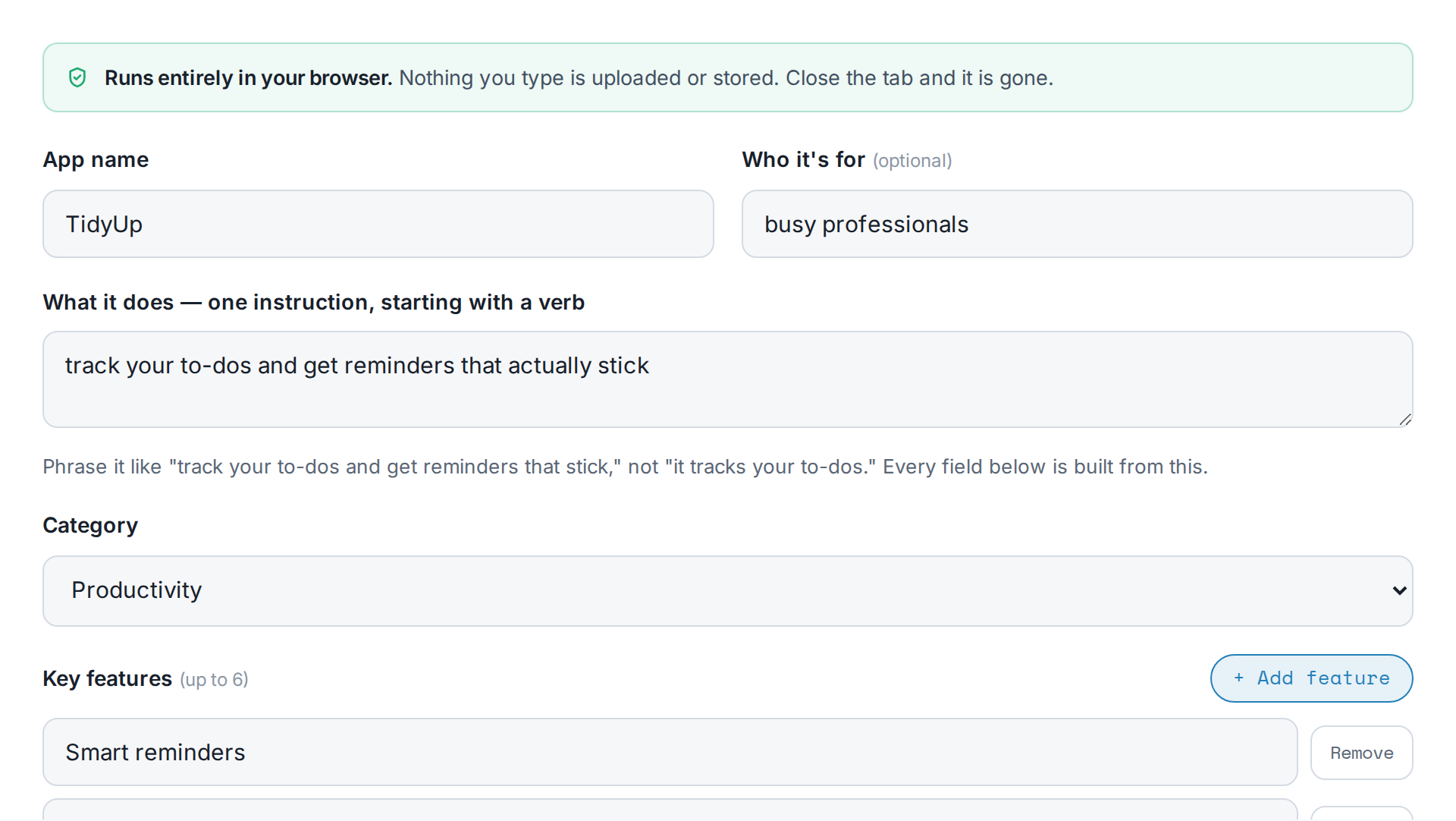Image resolution: width=1456 pixels, height=821 pixels.
Task: Edit the App name field containing TidyUp
Action: tap(378, 224)
